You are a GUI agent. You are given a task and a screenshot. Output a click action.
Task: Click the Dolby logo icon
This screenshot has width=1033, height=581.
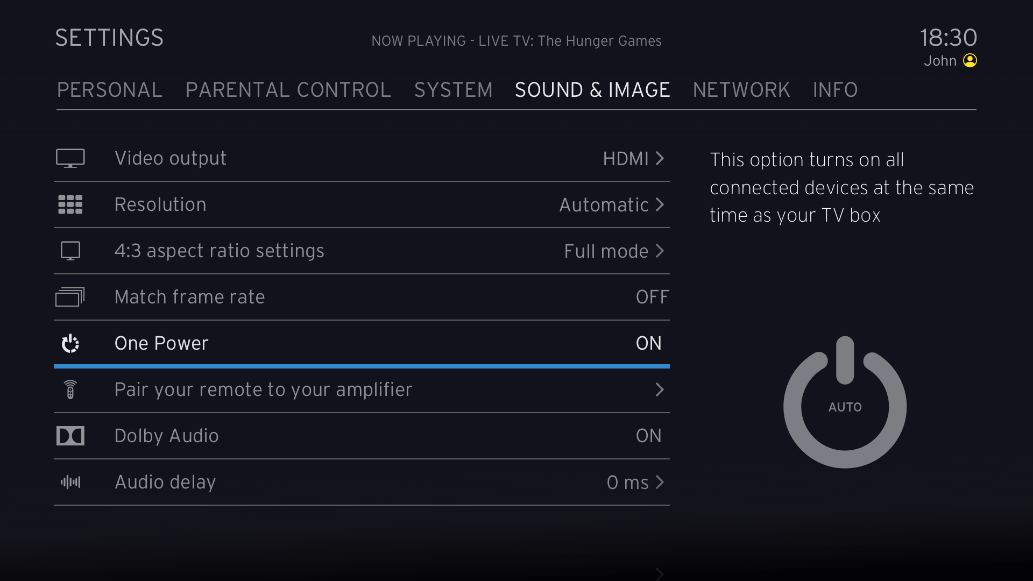[x=70, y=436]
